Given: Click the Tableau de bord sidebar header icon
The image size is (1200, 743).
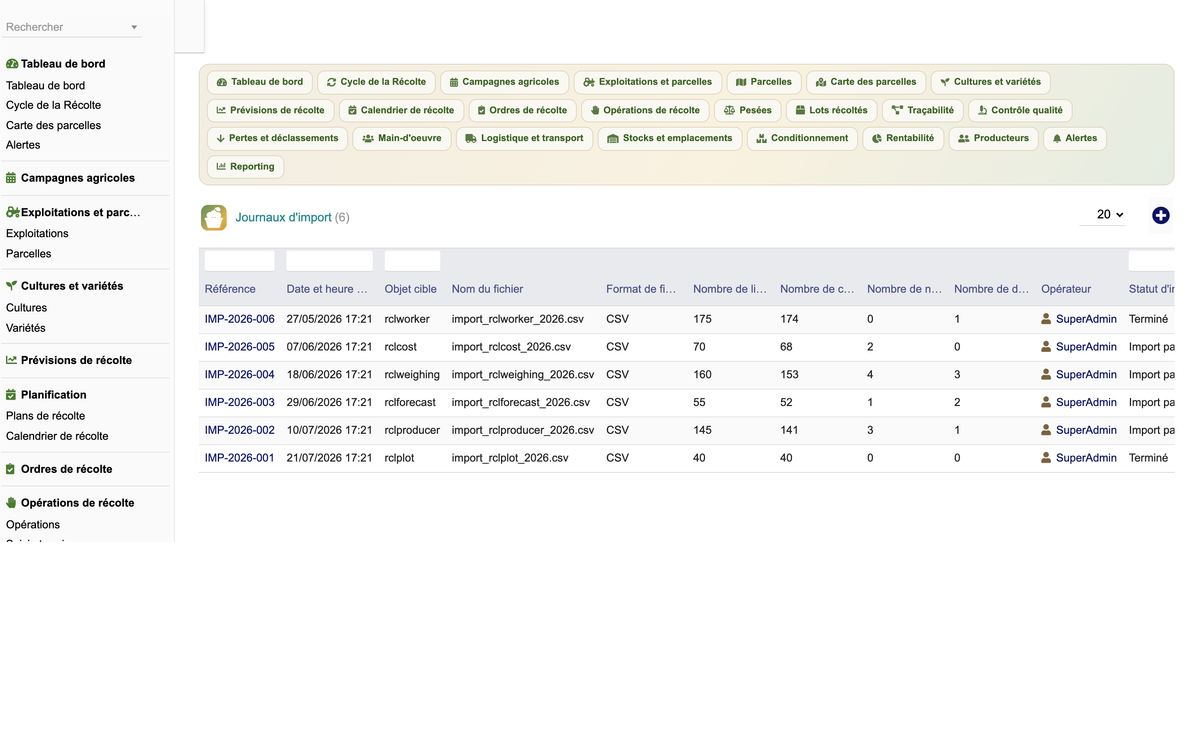Looking at the screenshot, I should (12, 64).
